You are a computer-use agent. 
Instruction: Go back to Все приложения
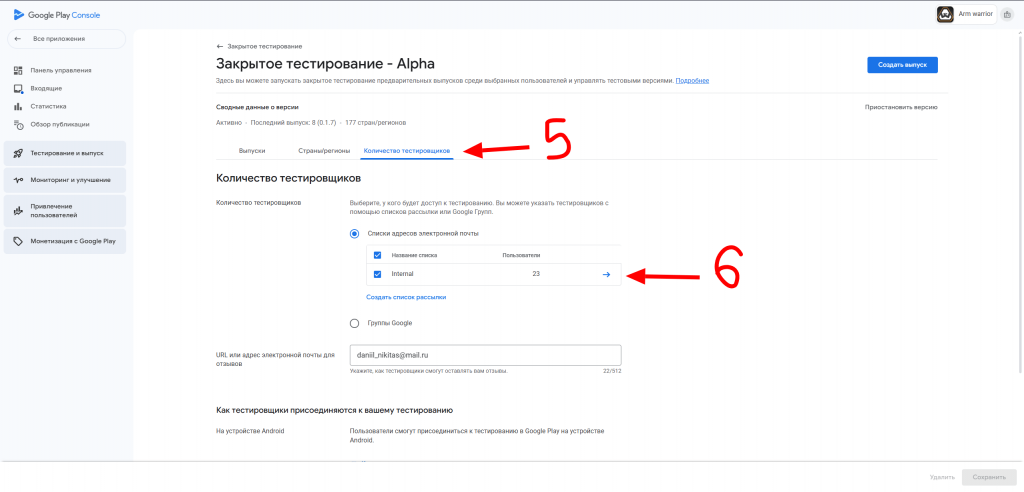pos(66,39)
